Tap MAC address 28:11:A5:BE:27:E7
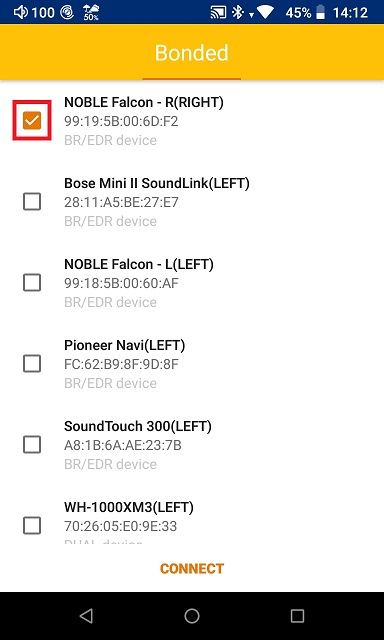The image size is (384, 640). tap(121, 202)
